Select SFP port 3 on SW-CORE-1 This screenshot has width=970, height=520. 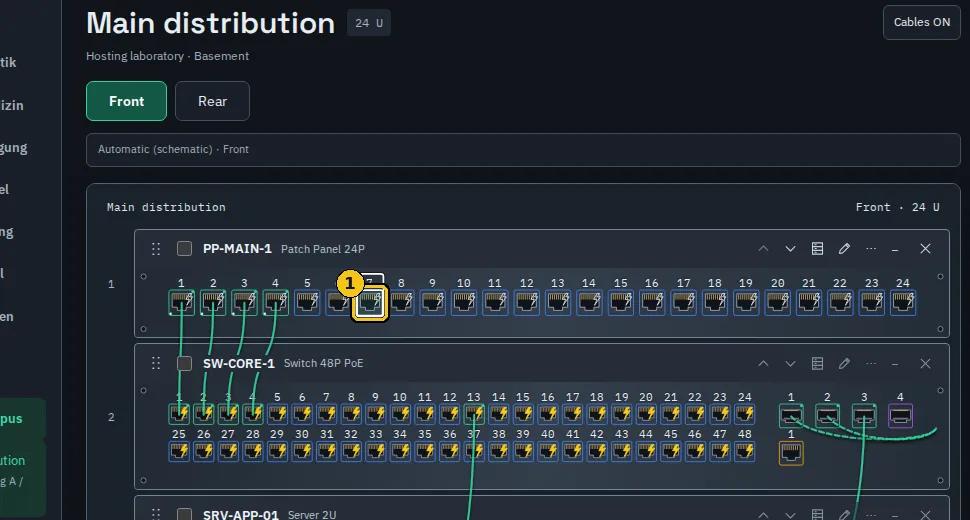pyautogui.click(x=864, y=416)
